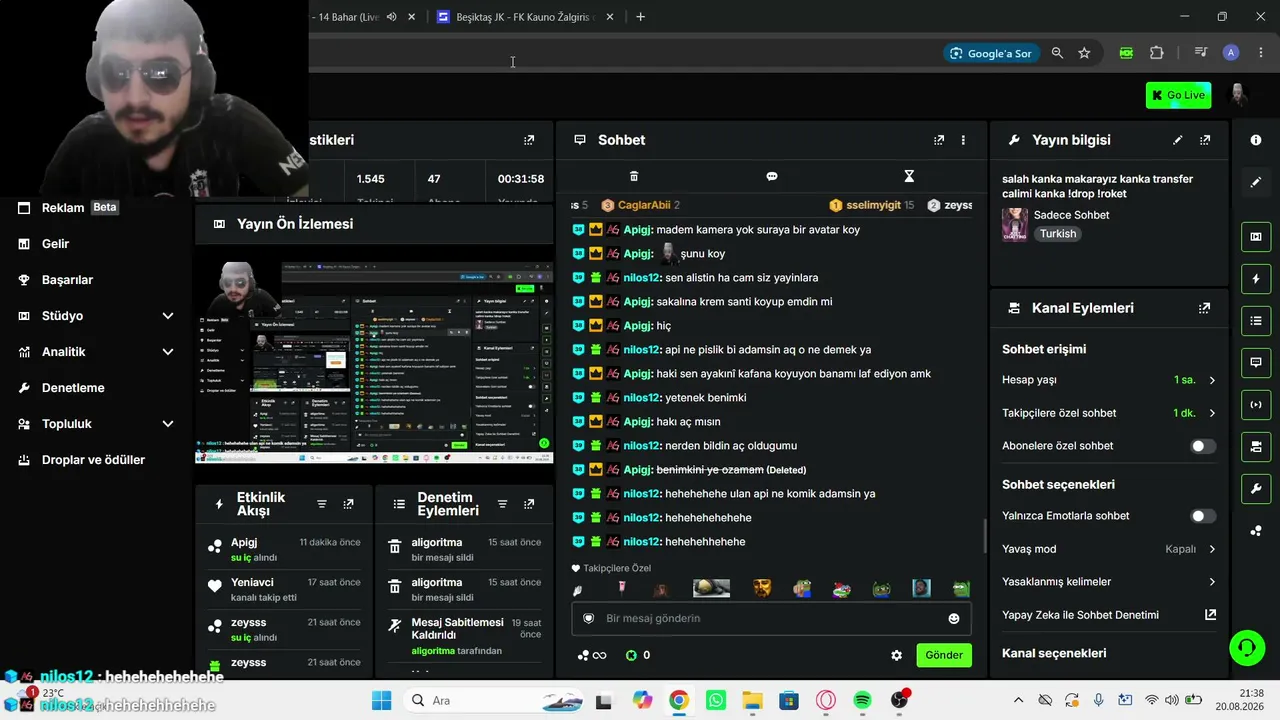Pop out the Yayın bilgisi panel
The image size is (1280, 720).
[x=1205, y=140]
